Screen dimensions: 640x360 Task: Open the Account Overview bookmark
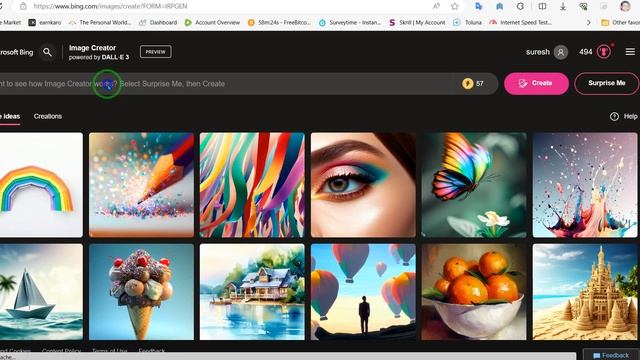pyautogui.click(x=212, y=22)
